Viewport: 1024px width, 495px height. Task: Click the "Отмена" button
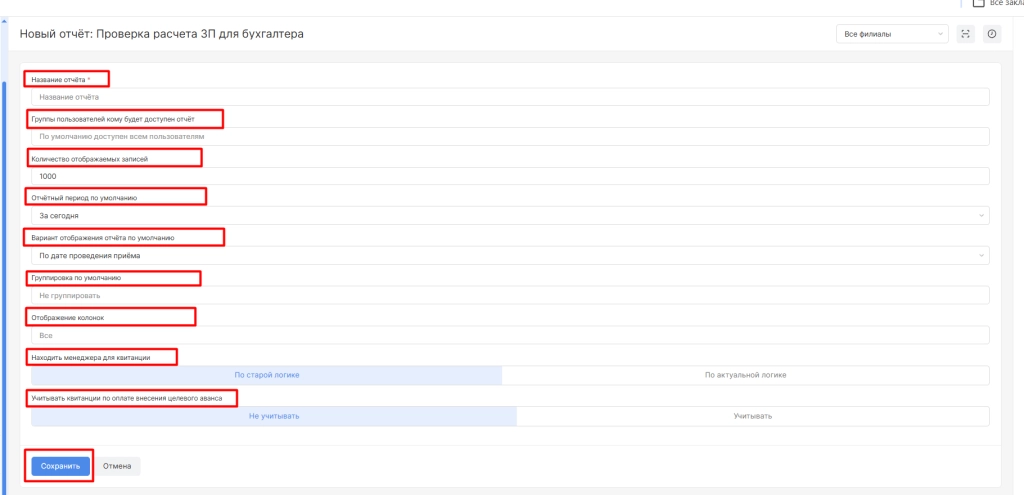(118, 466)
